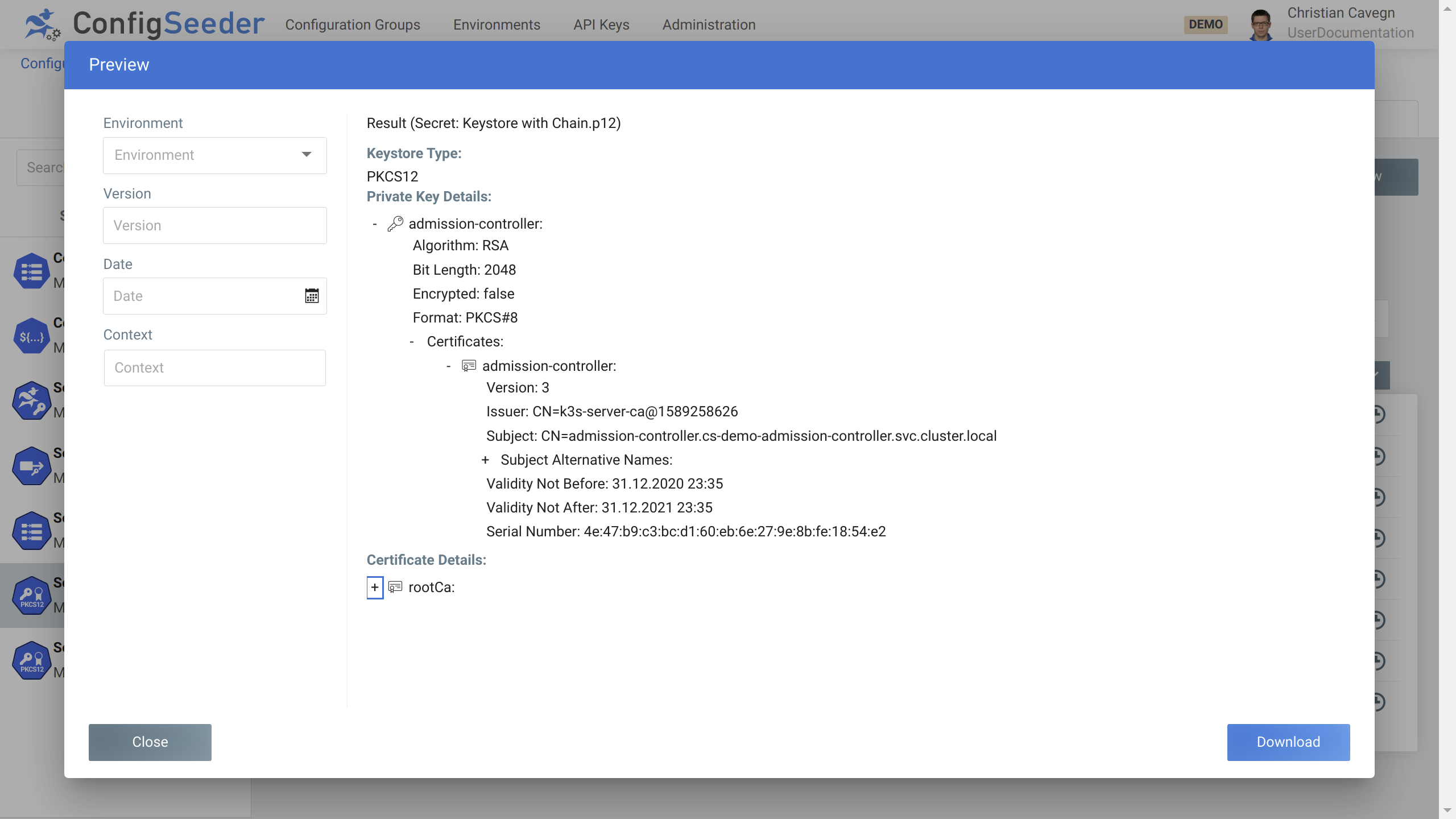Click the rootCa certificate icon
This screenshot has width=1456, height=819.
tap(395, 587)
